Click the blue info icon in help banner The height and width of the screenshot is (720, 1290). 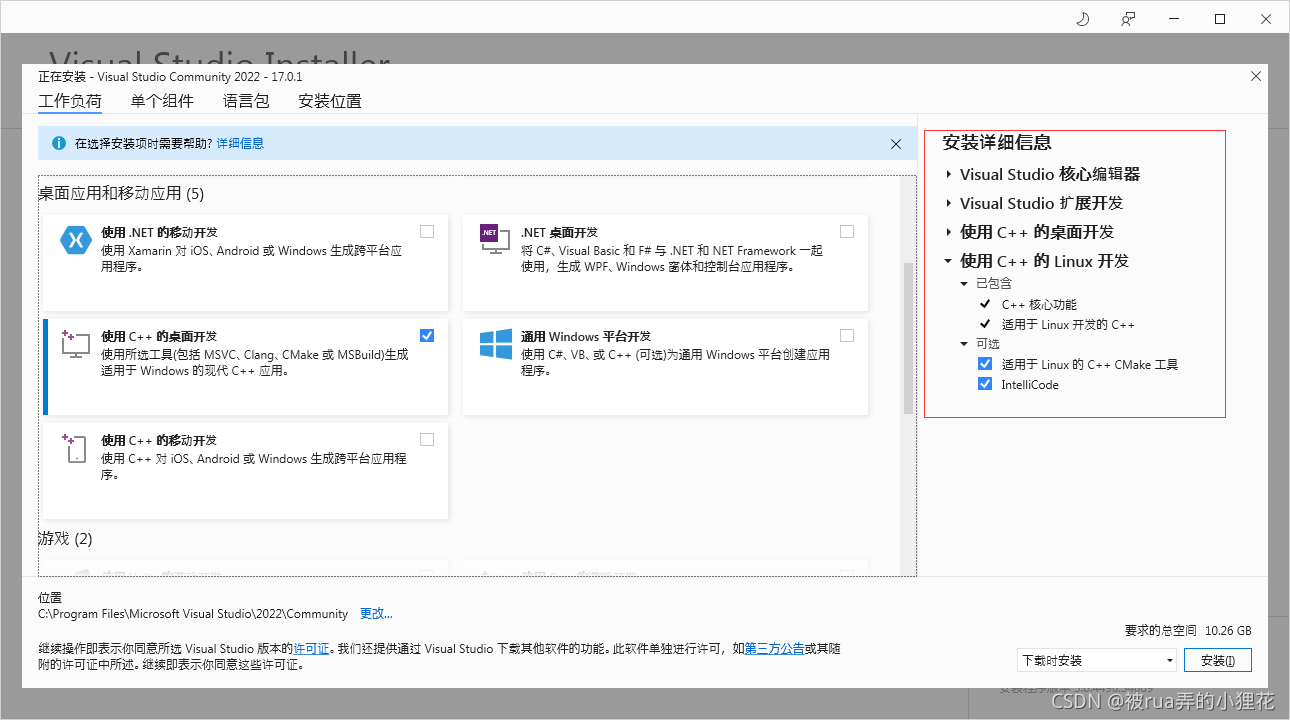(58, 143)
